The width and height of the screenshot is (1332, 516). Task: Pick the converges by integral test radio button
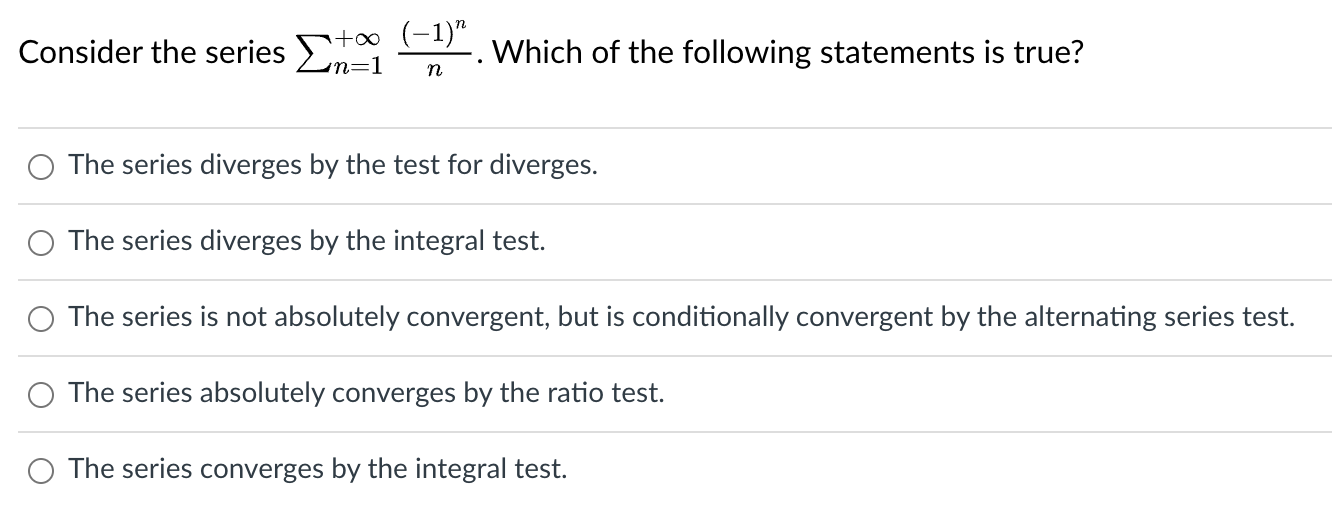tap(41, 470)
